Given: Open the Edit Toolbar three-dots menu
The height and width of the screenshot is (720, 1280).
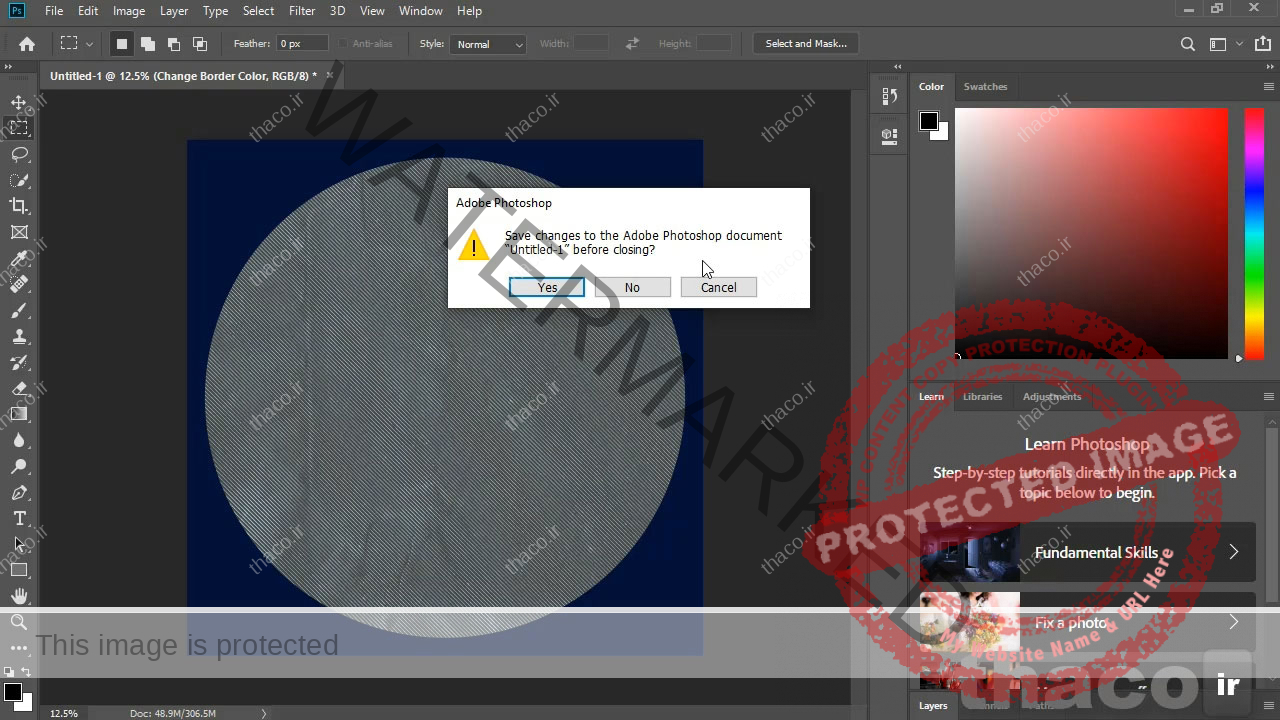Looking at the screenshot, I should click(x=19, y=648).
